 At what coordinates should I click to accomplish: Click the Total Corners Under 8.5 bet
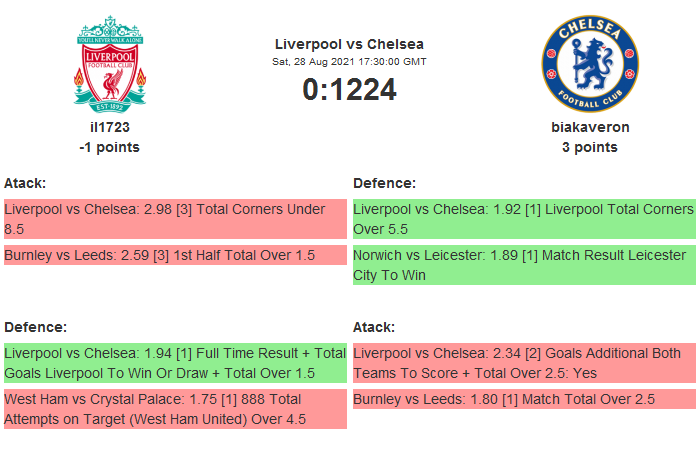pyautogui.click(x=175, y=219)
